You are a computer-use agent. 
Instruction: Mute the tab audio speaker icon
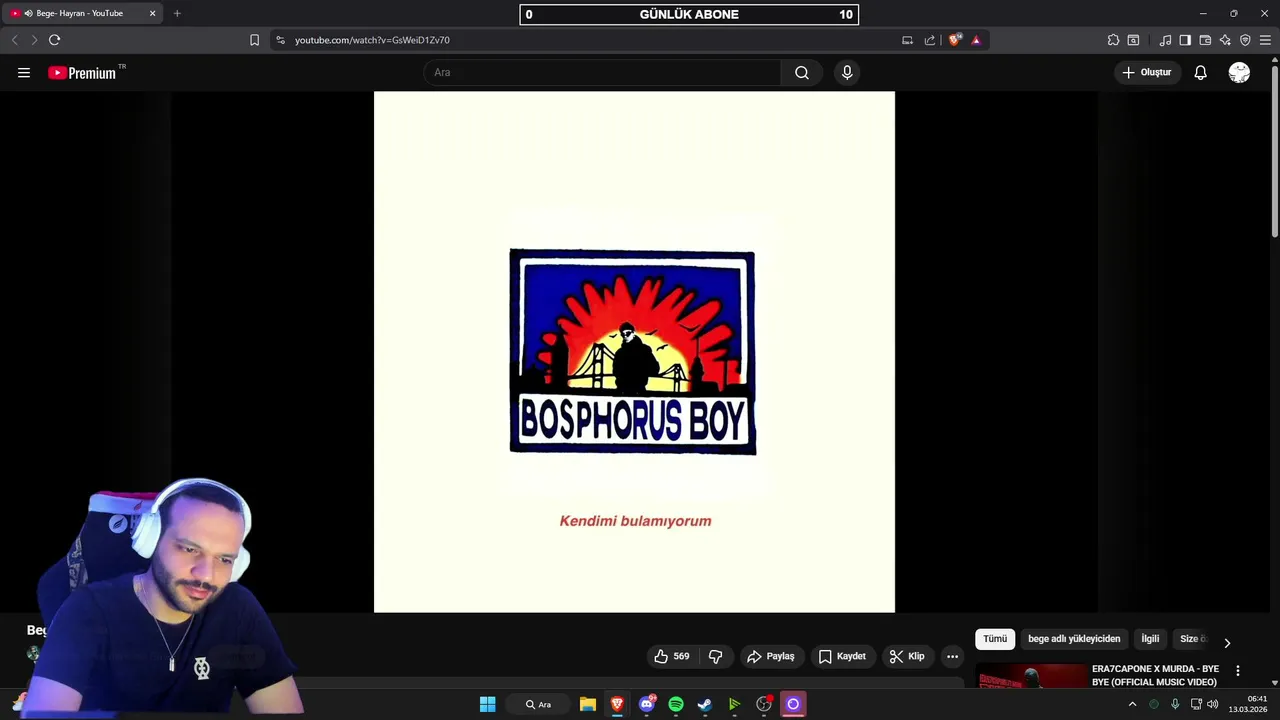tap(28, 13)
